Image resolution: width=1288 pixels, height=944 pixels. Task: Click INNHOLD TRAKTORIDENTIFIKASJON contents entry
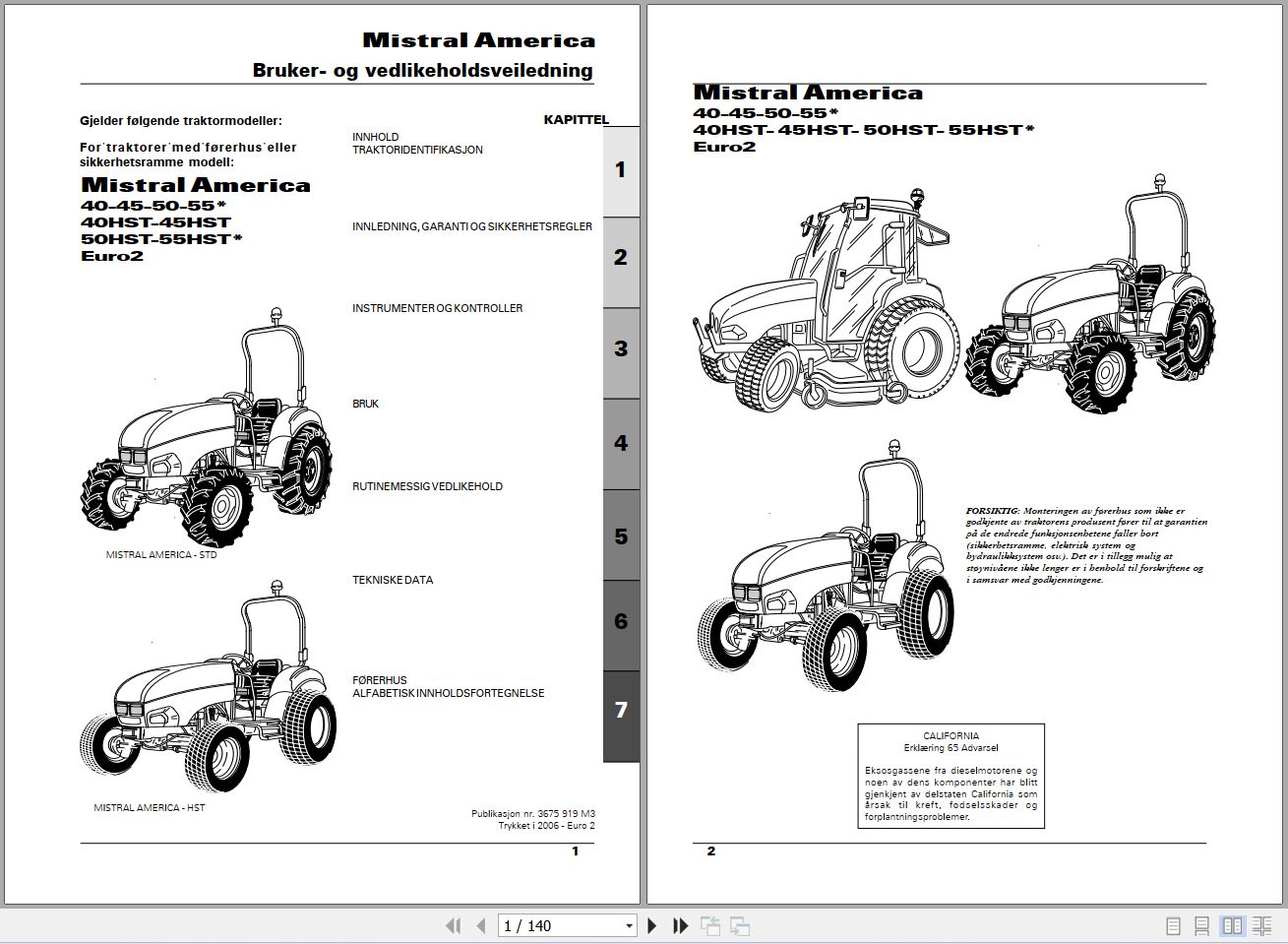(417, 144)
